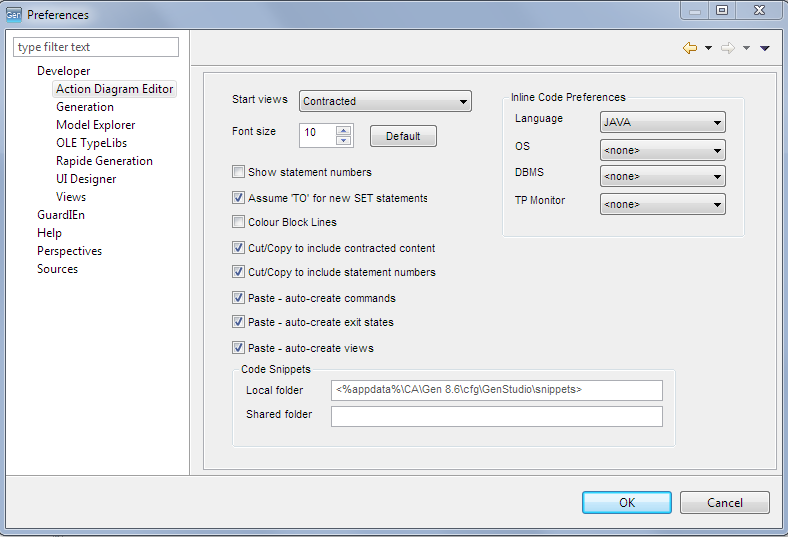Click the back navigation arrow icon
The height and width of the screenshot is (537, 788).
pyautogui.click(x=690, y=48)
